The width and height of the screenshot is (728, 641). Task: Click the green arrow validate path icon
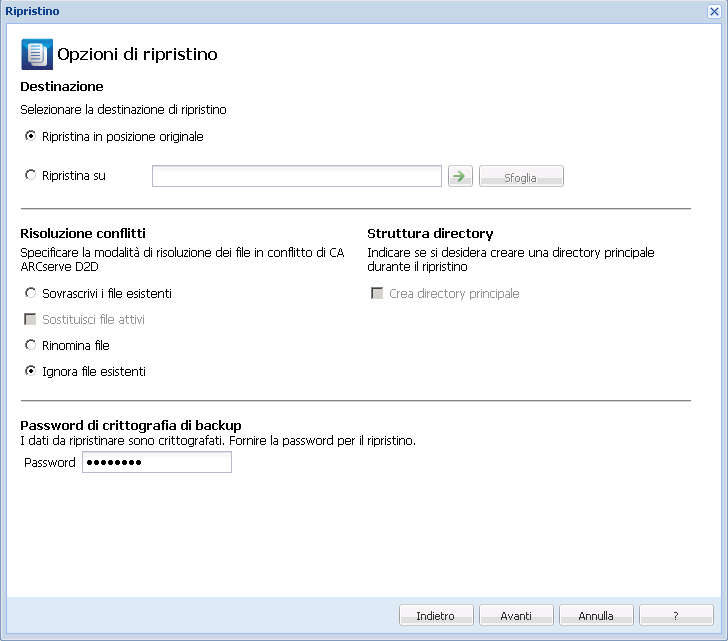coord(460,176)
